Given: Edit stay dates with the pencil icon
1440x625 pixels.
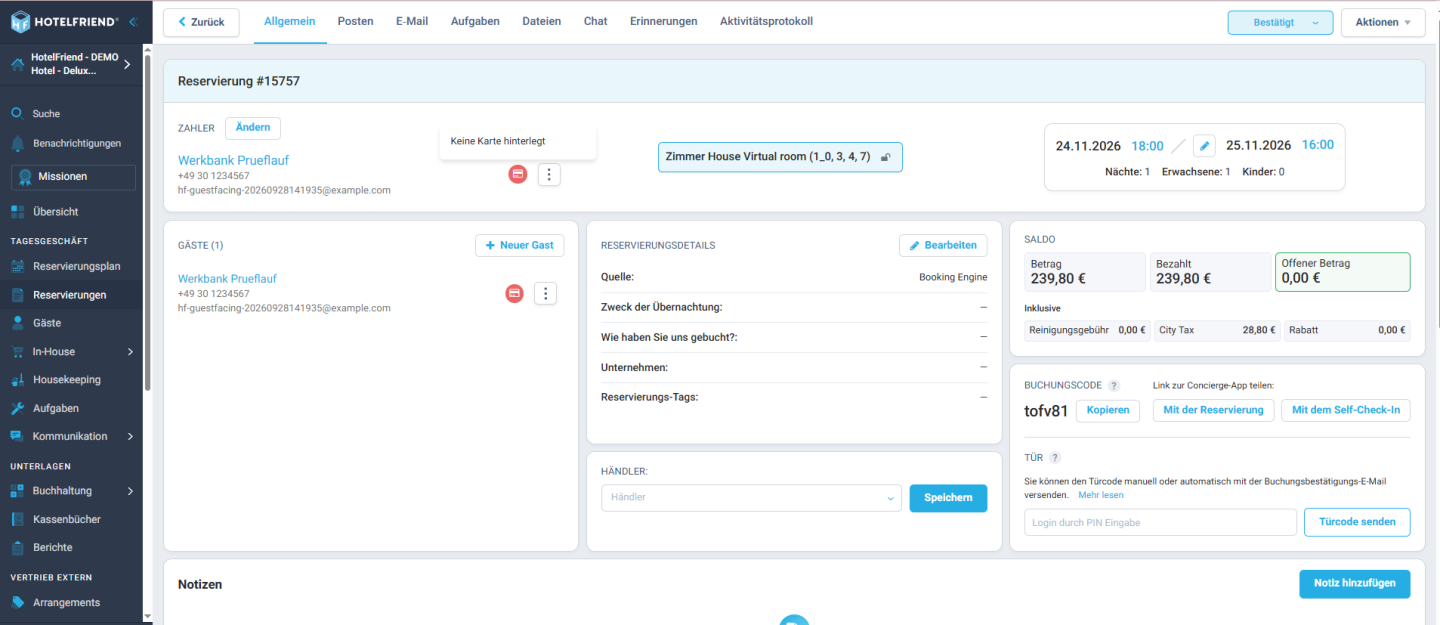Looking at the screenshot, I should 1204,146.
